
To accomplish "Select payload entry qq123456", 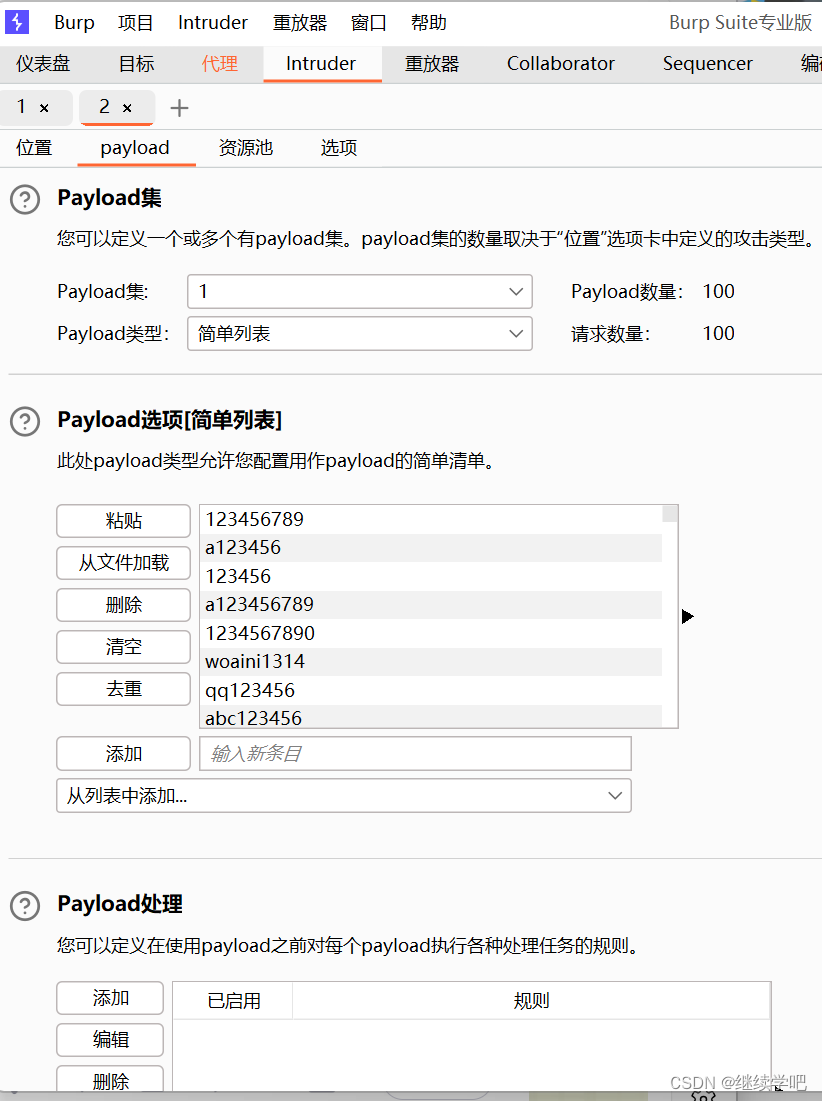I will (x=431, y=690).
